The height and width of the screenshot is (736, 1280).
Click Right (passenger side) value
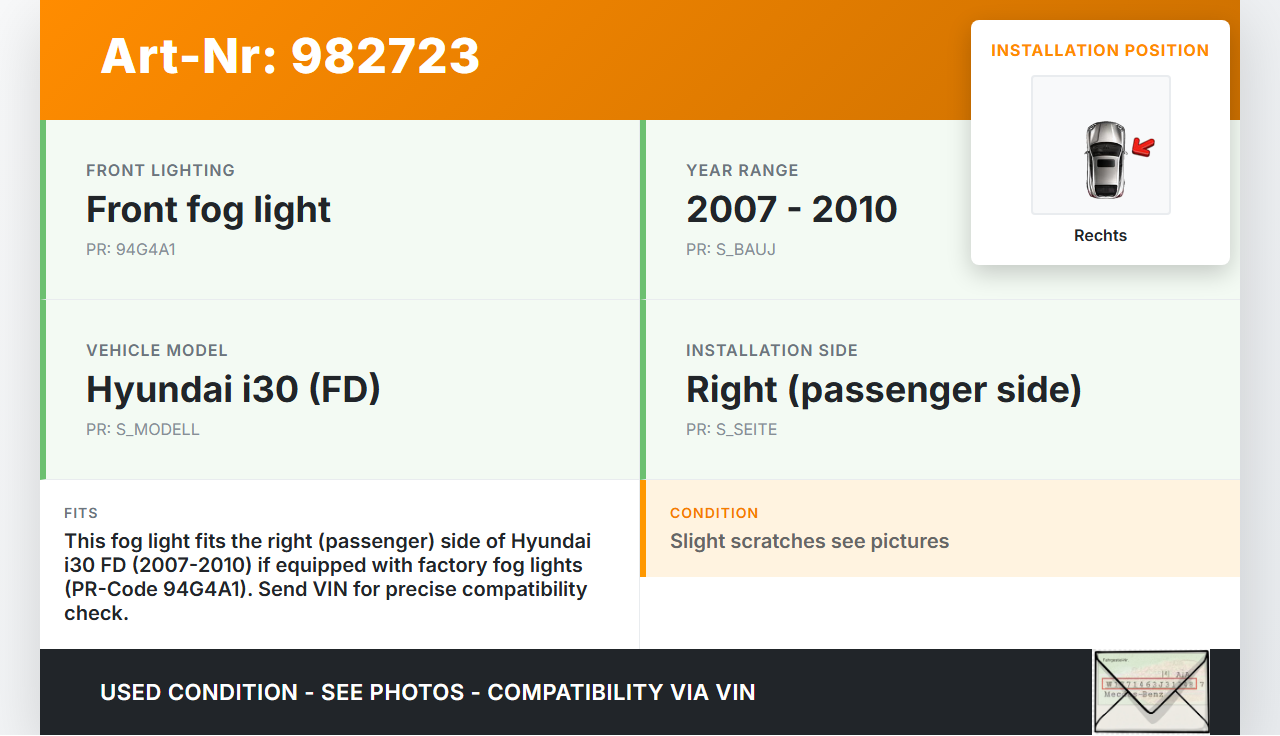pos(883,389)
